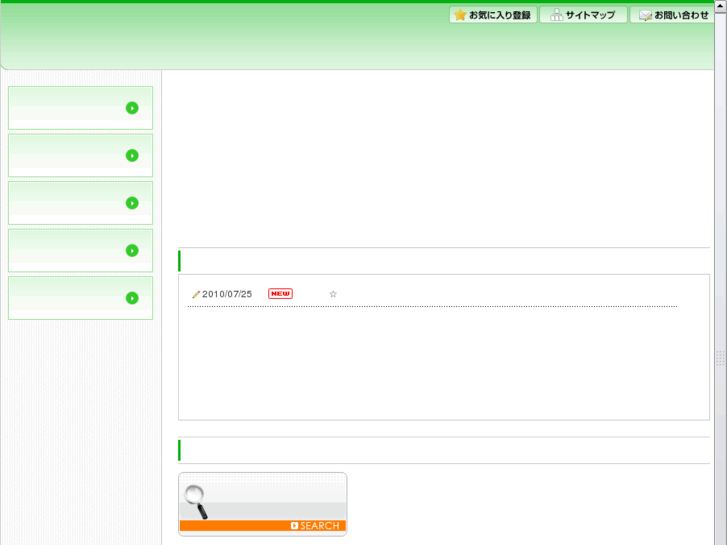Viewport: 727px width, 545px height.
Task: Click the scrollbar up arrow
Action: (721, 6)
